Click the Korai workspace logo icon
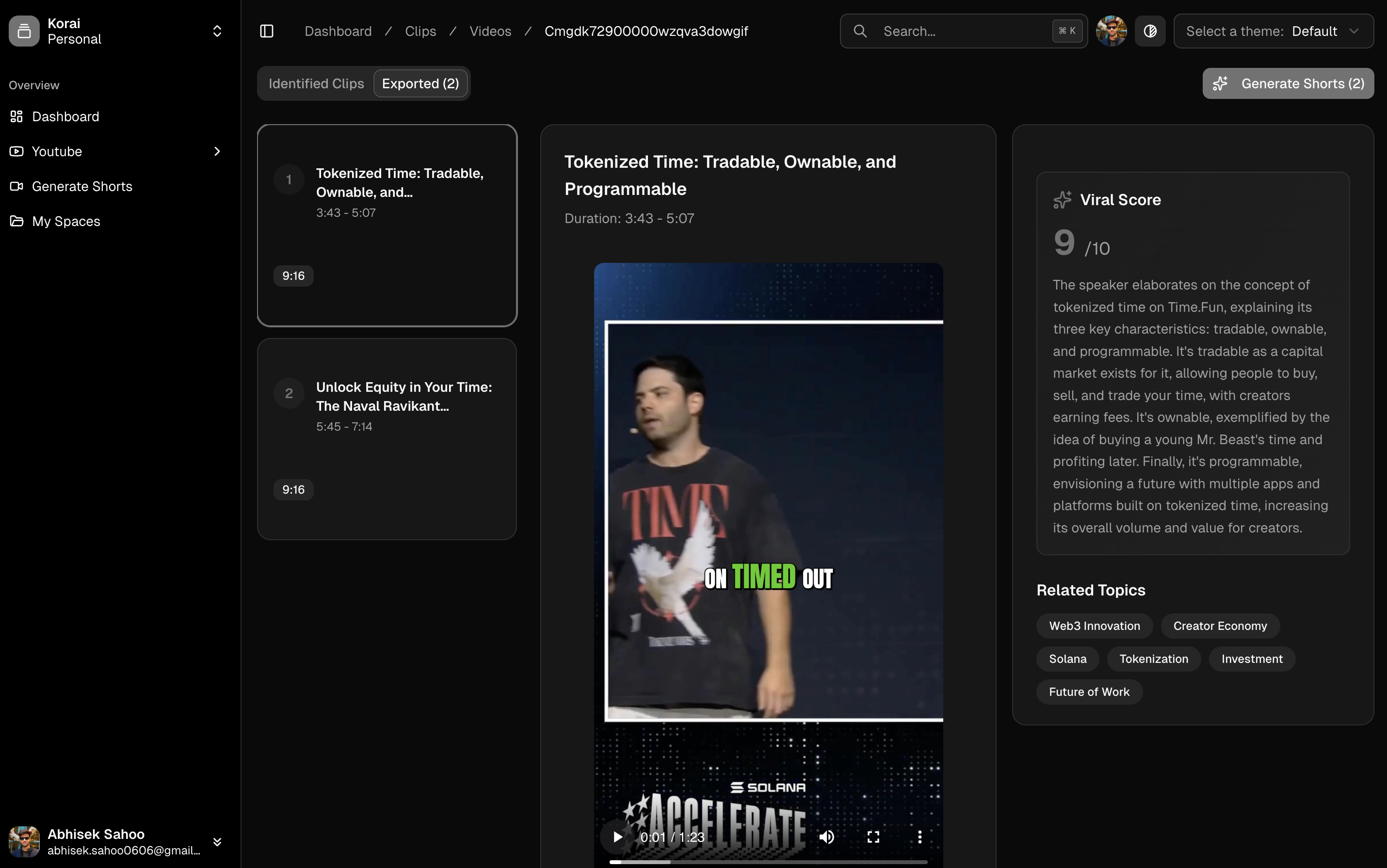This screenshot has height=868, width=1387. pyautogui.click(x=24, y=31)
